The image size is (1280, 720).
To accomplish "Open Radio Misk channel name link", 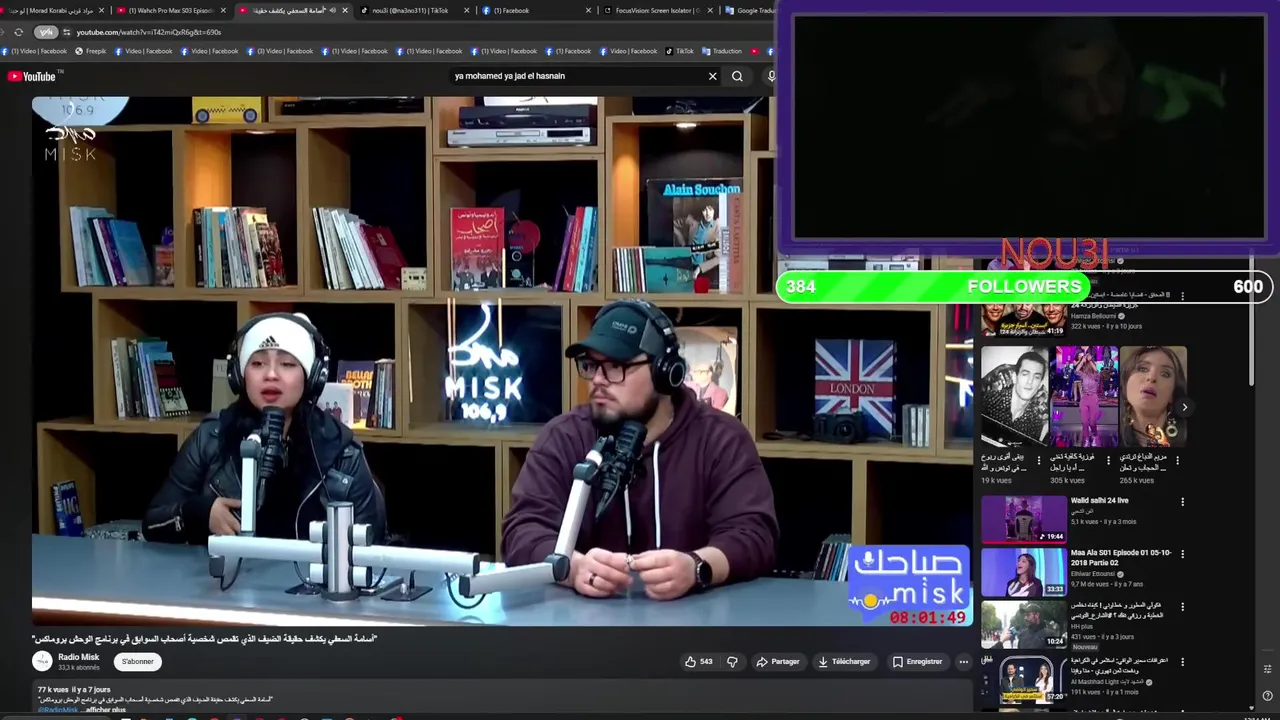I will [x=78, y=657].
